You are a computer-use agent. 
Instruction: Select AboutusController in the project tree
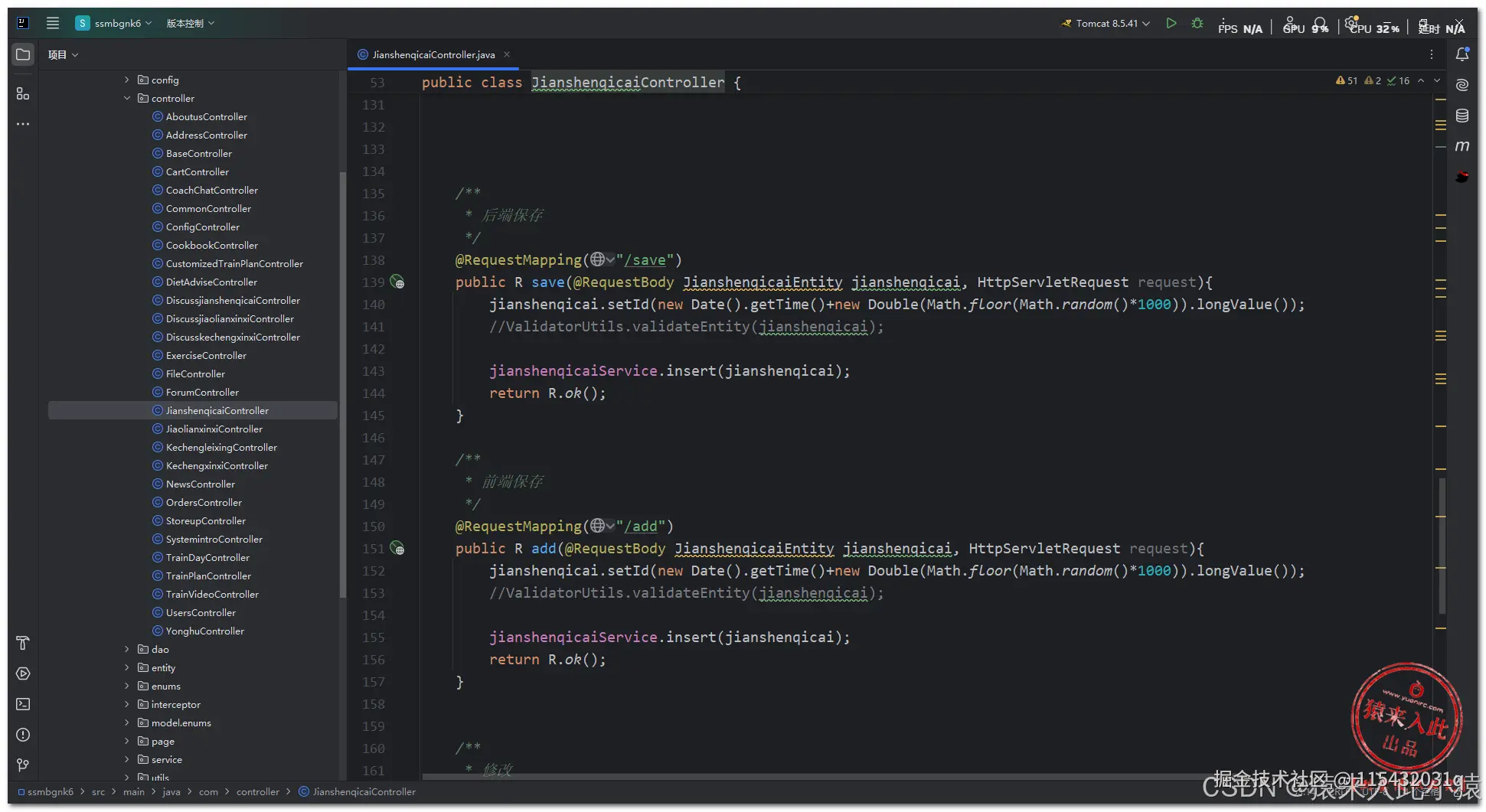pos(207,116)
